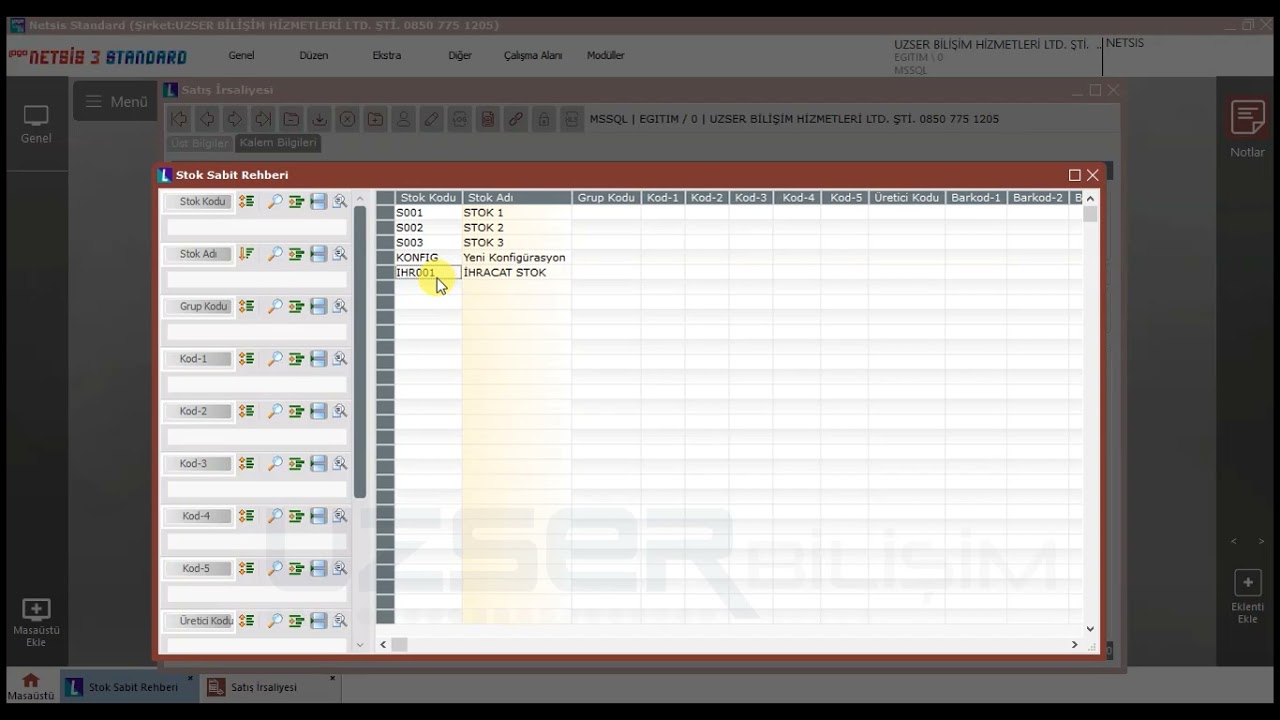Click the magnifier icon in Stok Kodu row
Viewport: 1280px width, 720px height.
[x=275, y=201]
